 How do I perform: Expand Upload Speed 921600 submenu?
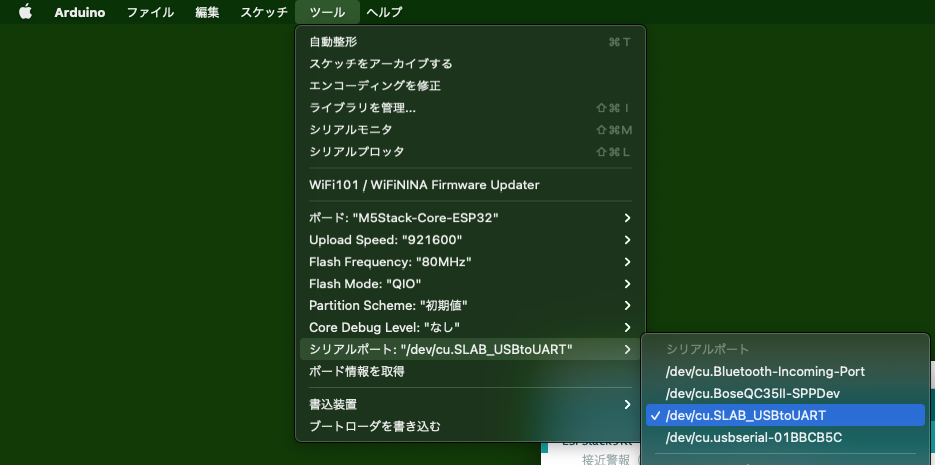(x=470, y=240)
